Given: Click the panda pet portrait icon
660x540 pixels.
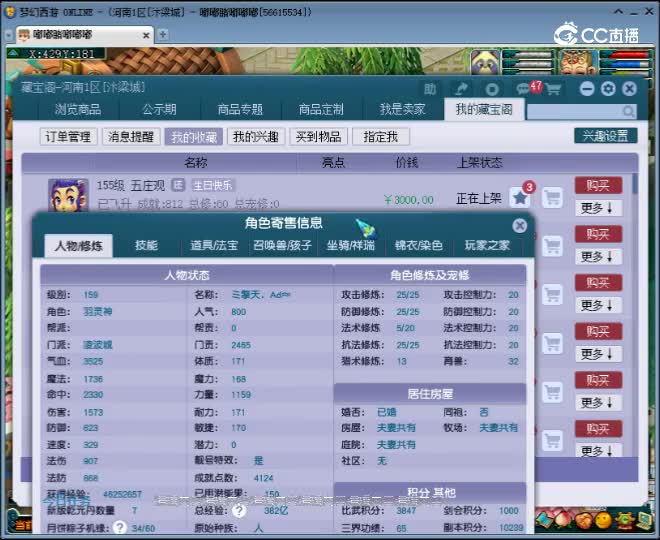Looking at the screenshot, I should 485,62.
